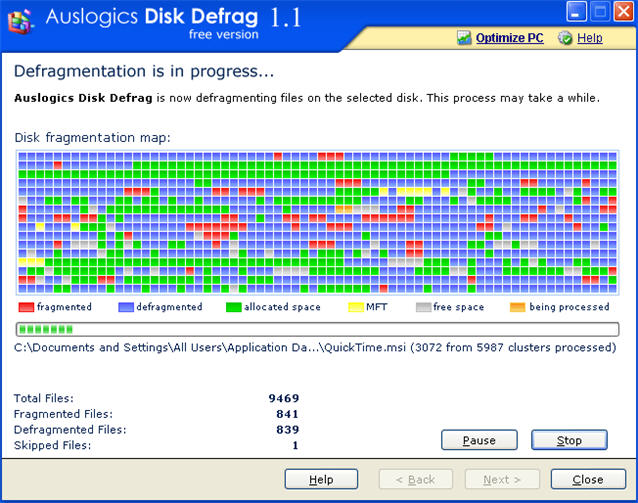Click the Skipped Files value 1

pos(295,445)
